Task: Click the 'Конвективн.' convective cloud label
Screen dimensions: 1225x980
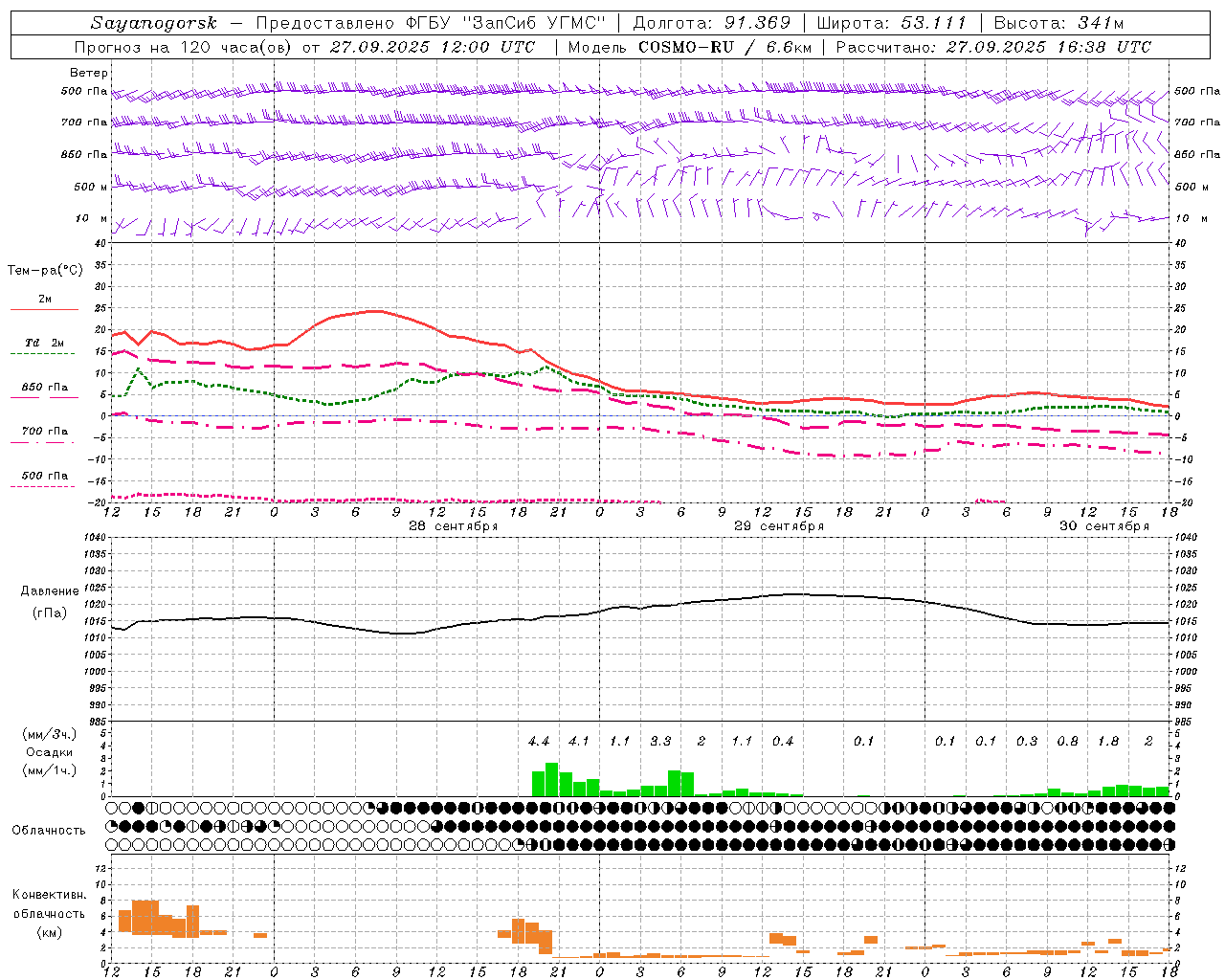Action: point(49,895)
